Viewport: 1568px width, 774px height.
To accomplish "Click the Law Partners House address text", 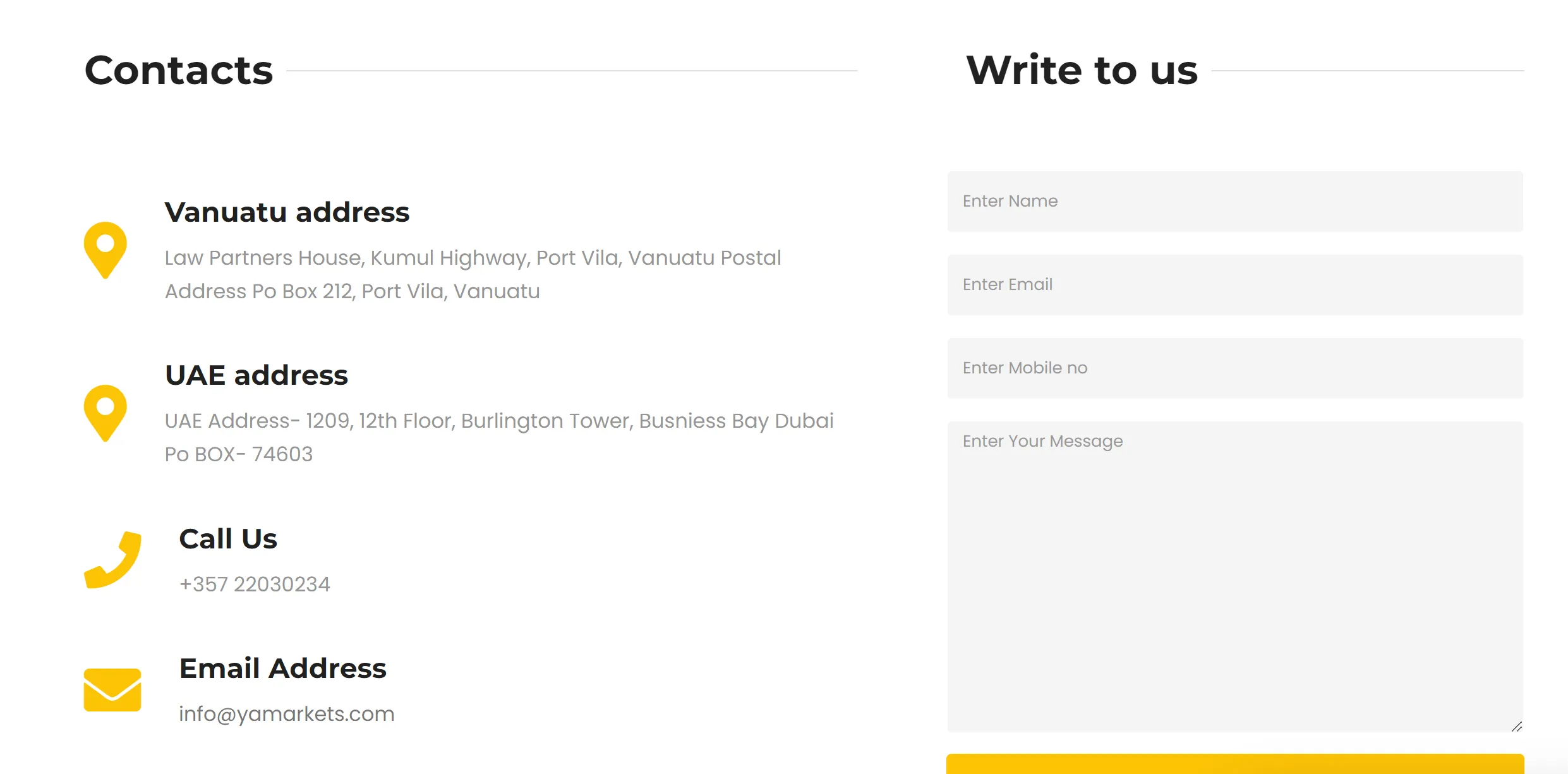I will click(473, 274).
